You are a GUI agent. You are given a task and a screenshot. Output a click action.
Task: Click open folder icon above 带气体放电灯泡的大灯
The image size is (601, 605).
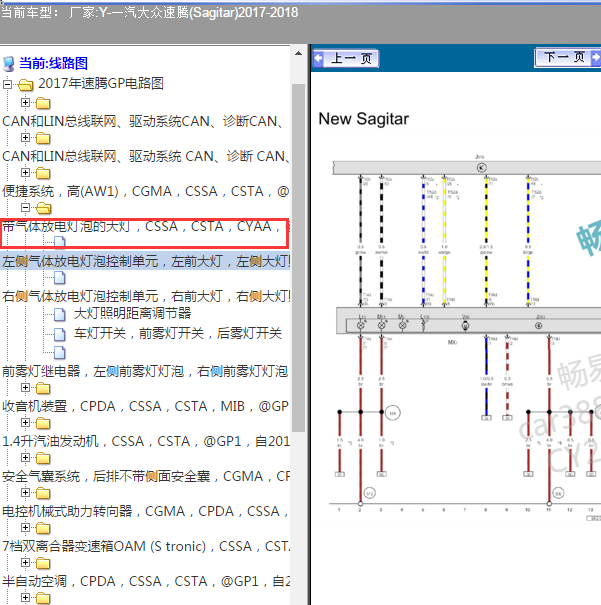click(44, 208)
